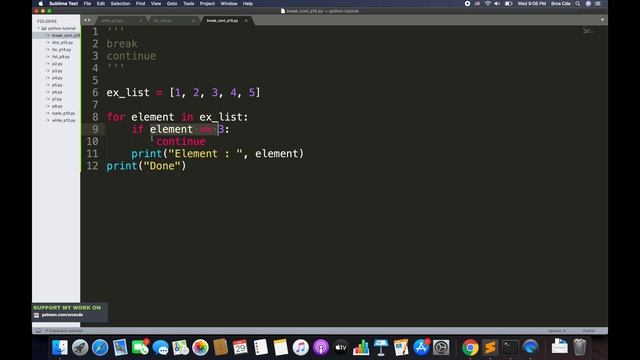
Task: Open the File menu
Action: pyautogui.click(x=87, y=3)
